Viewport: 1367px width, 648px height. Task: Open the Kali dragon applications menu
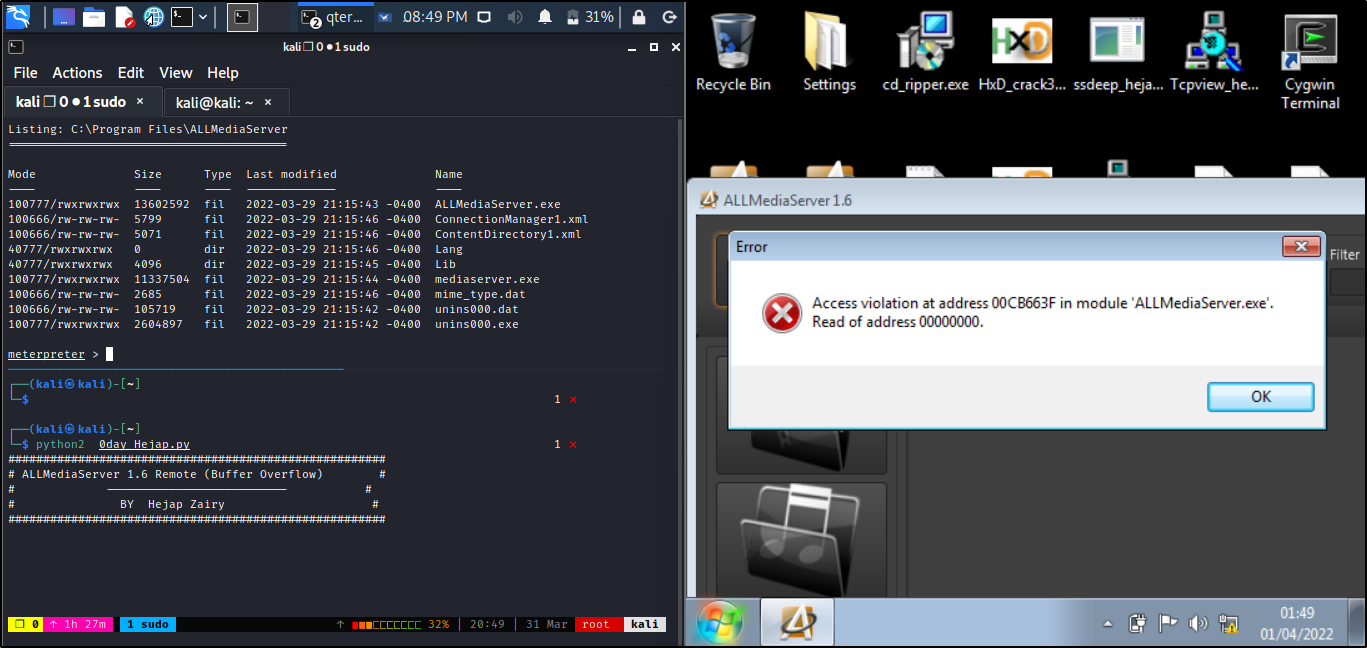(19, 17)
